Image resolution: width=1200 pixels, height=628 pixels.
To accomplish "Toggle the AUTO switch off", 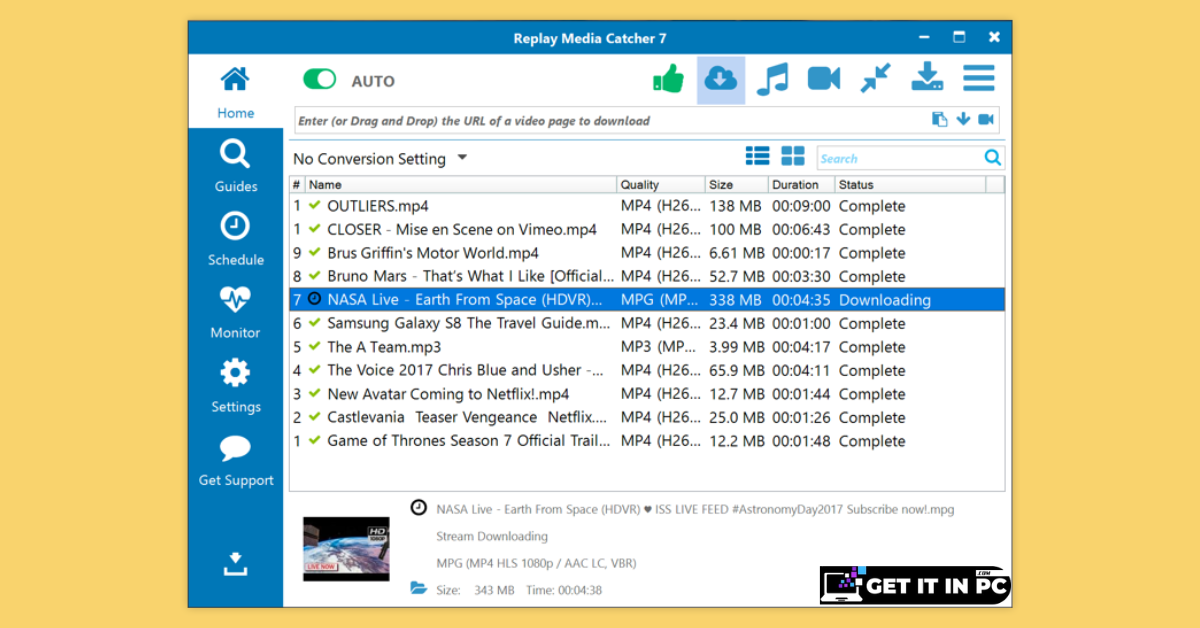I will pos(320,80).
